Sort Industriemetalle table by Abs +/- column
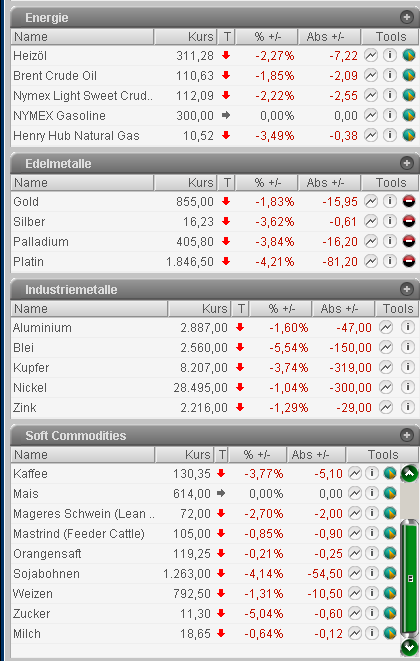Image resolution: width=420 pixels, height=661 pixels. coord(344,309)
